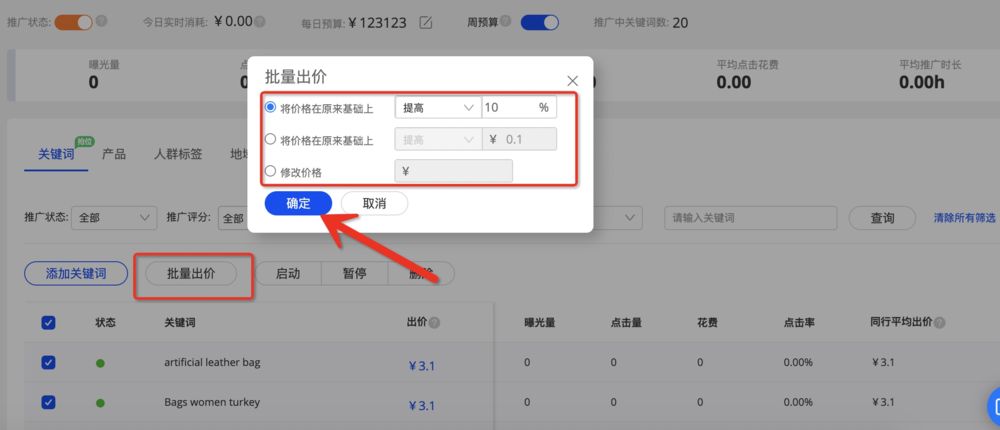The image size is (1000, 430).
Task: Open dropdown left of keyword search field
Action: (x=617, y=218)
